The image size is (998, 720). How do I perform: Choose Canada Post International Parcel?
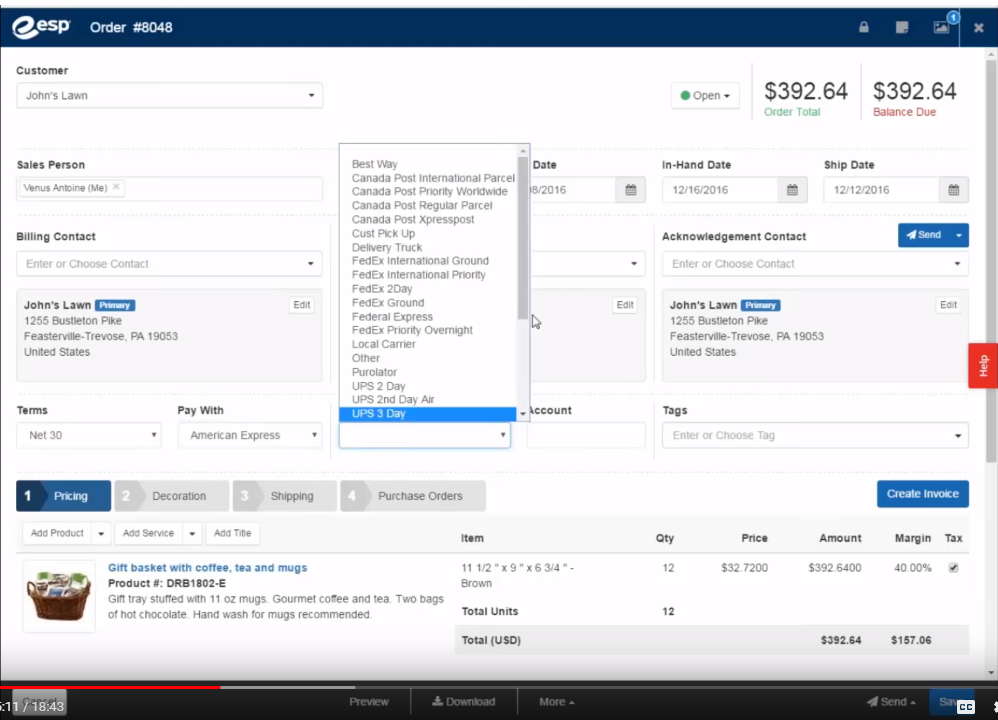[x=433, y=178]
